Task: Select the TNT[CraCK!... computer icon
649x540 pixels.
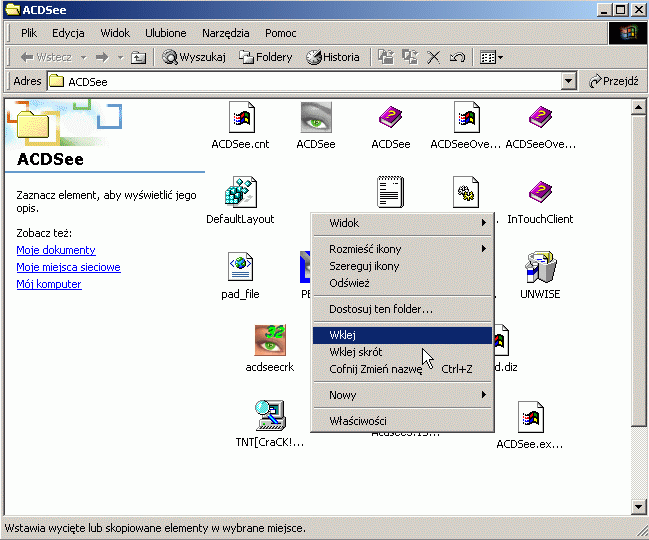Action: click(x=270, y=415)
